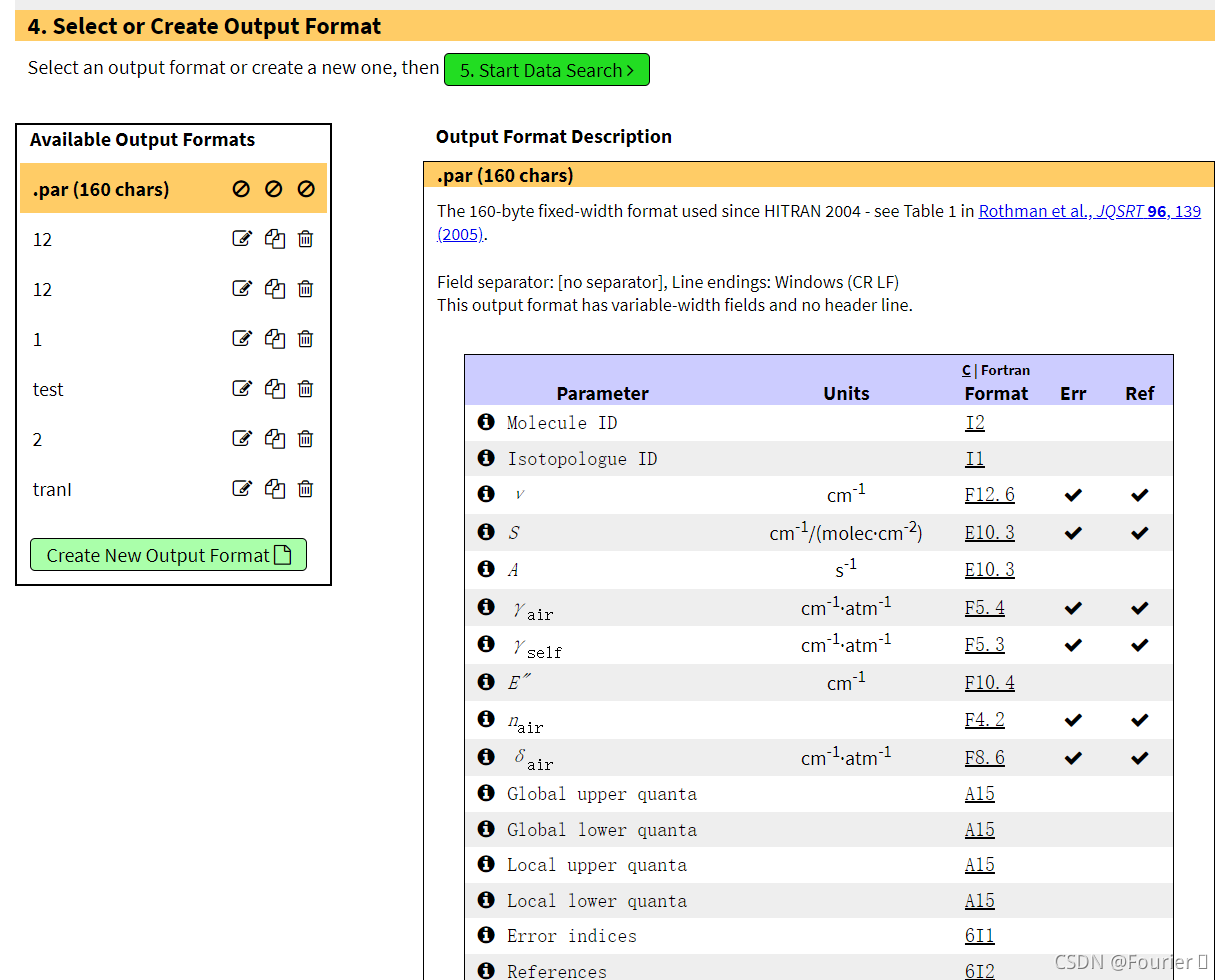The image size is (1223, 980).
Task: Click info icon for Error indices
Action: tap(486, 935)
